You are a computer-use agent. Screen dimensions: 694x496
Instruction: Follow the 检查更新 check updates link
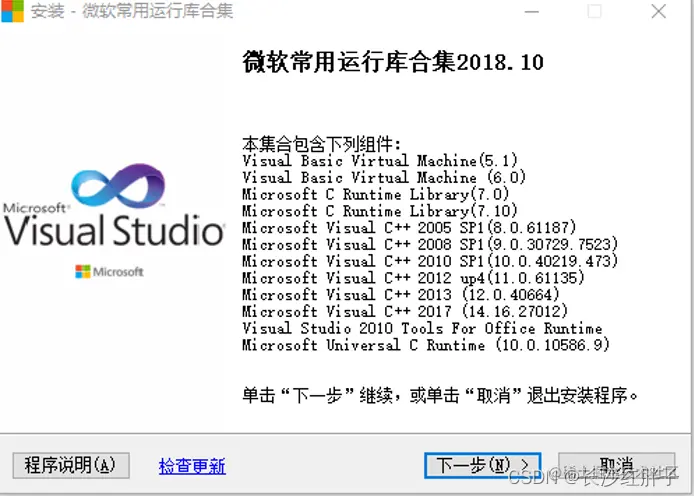coord(192,466)
